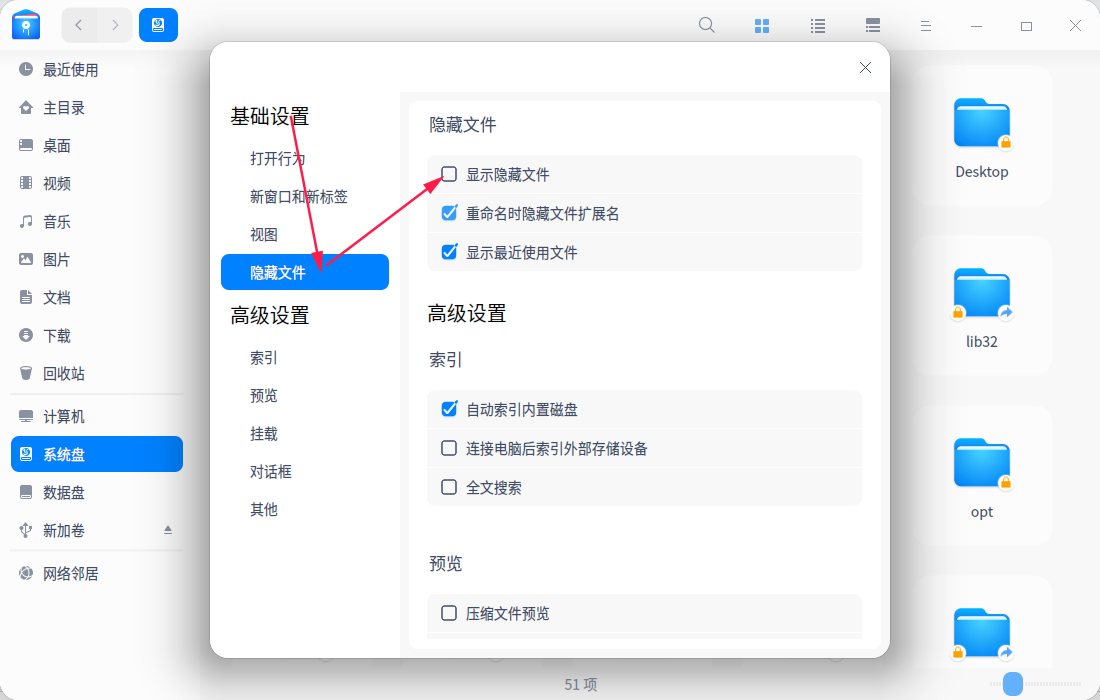Image resolution: width=1100 pixels, height=700 pixels.
Task: Click the system disk location button
Action: click(x=159, y=25)
